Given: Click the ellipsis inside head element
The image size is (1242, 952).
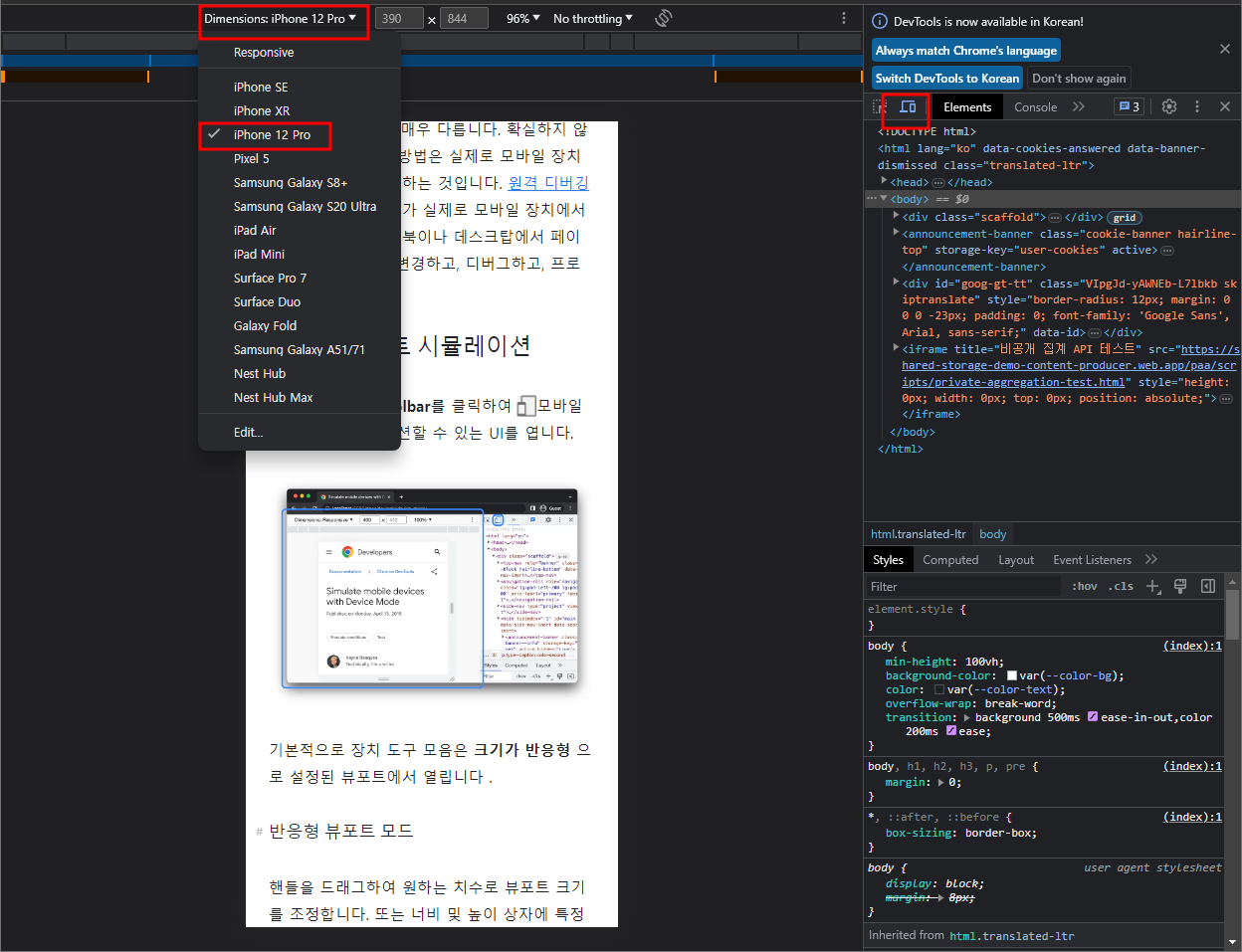Looking at the screenshot, I should [x=937, y=183].
